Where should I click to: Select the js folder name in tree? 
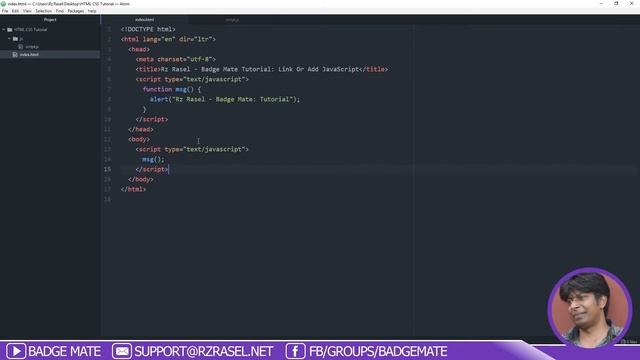point(21,38)
